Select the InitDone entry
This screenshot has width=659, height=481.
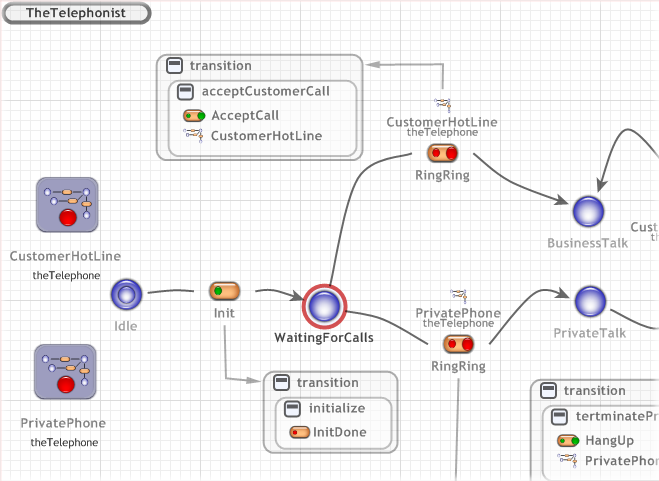click(x=339, y=433)
